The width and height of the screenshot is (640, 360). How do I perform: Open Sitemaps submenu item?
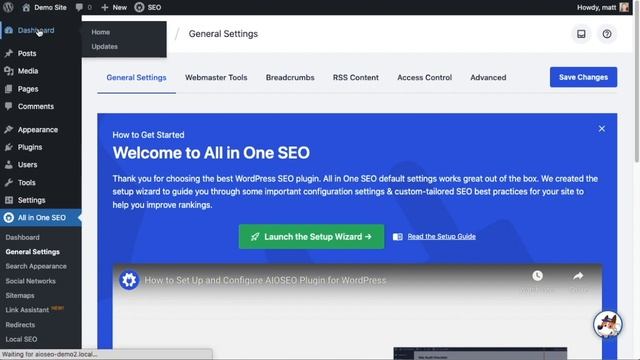coord(20,296)
